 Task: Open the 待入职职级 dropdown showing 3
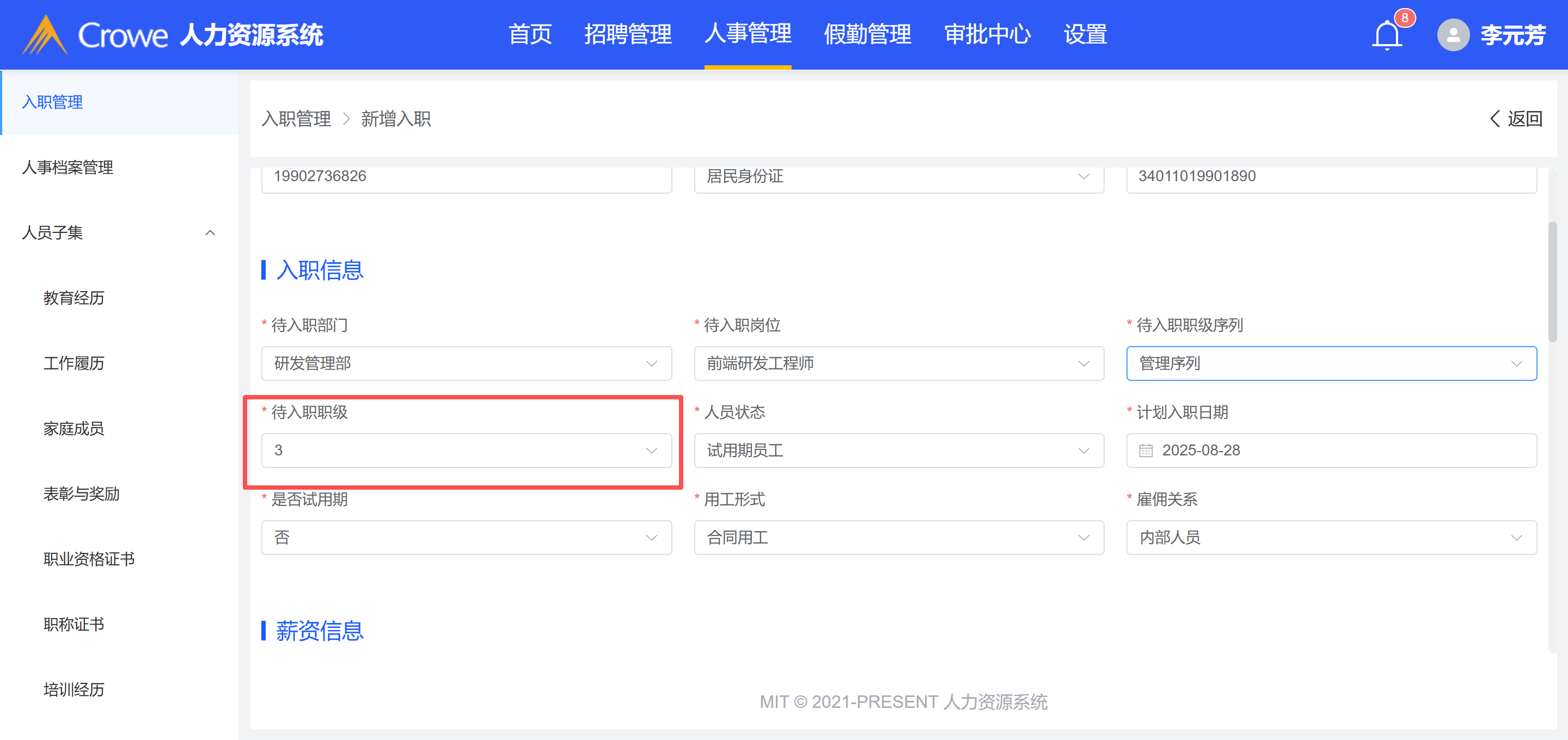coord(466,451)
